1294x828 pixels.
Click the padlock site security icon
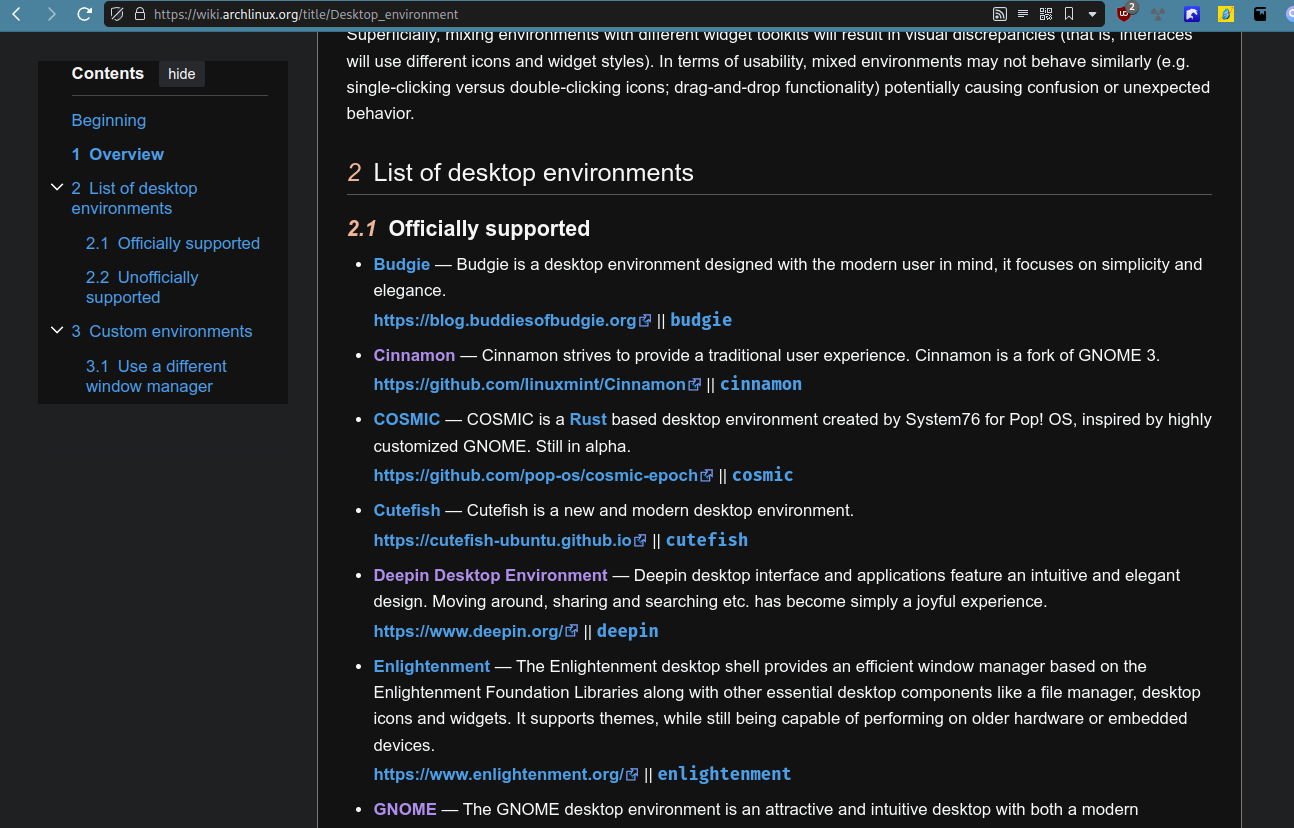click(x=139, y=14)
